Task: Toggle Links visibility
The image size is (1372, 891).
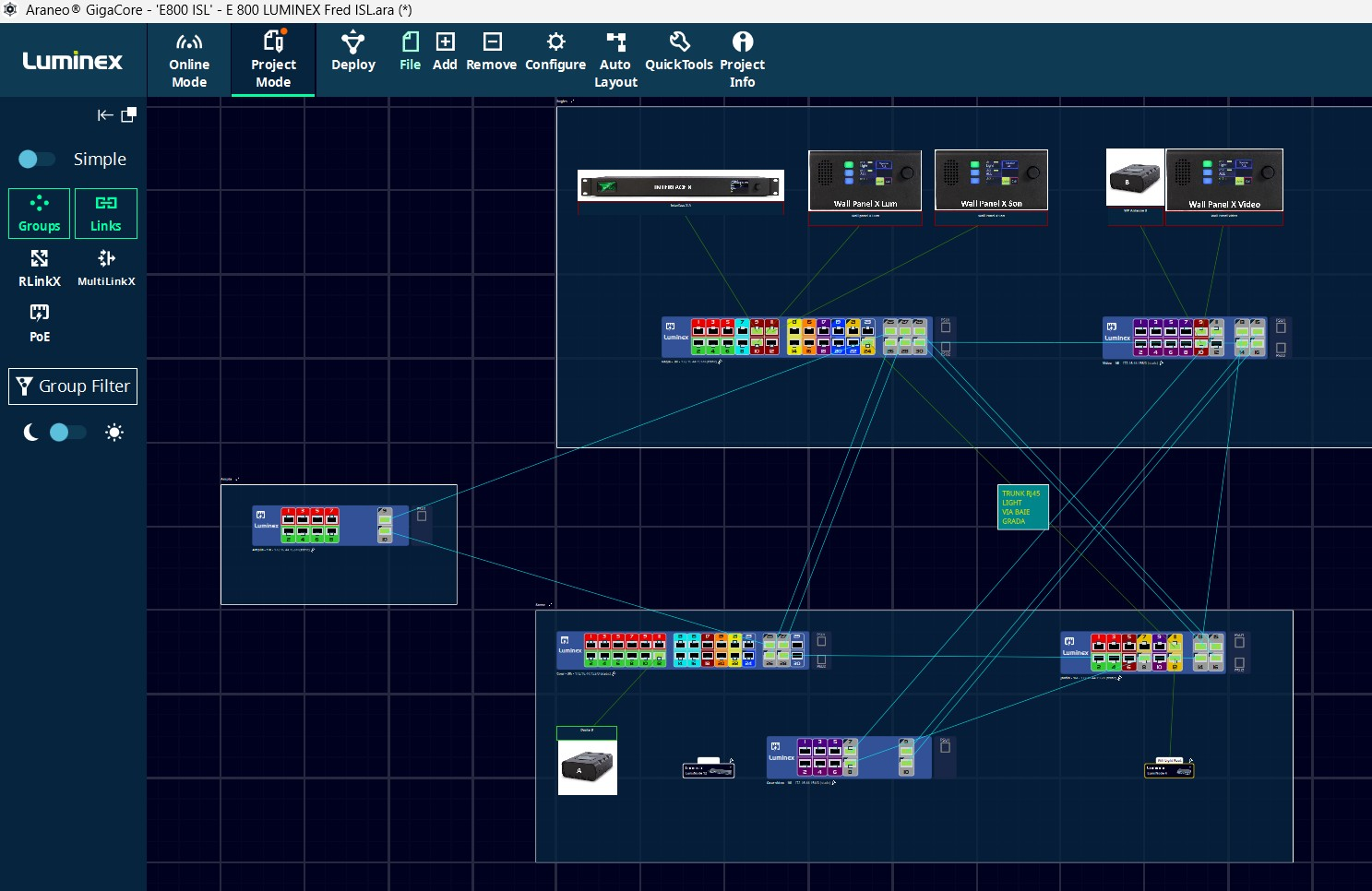Action: (106, 213)
